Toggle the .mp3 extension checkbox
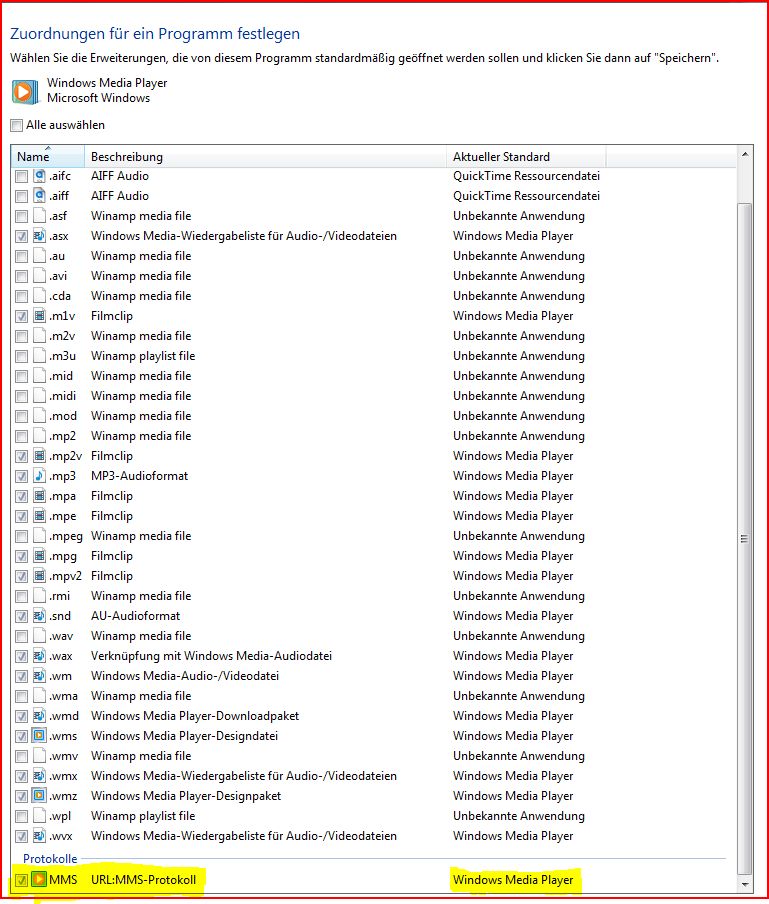The image size is (769, 904). [x=21, y=476]
